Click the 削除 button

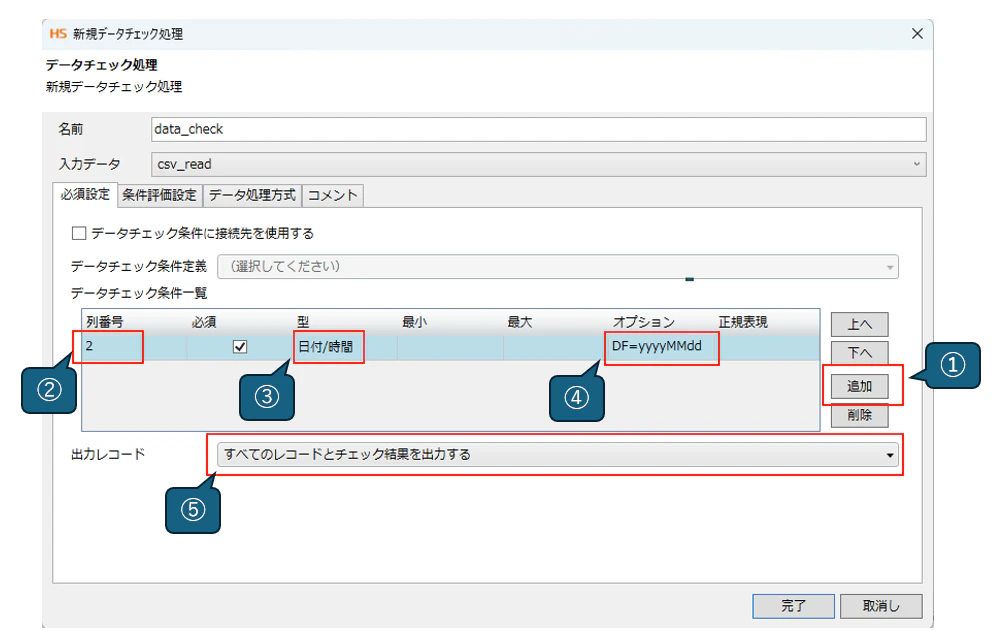click(859, 415)
